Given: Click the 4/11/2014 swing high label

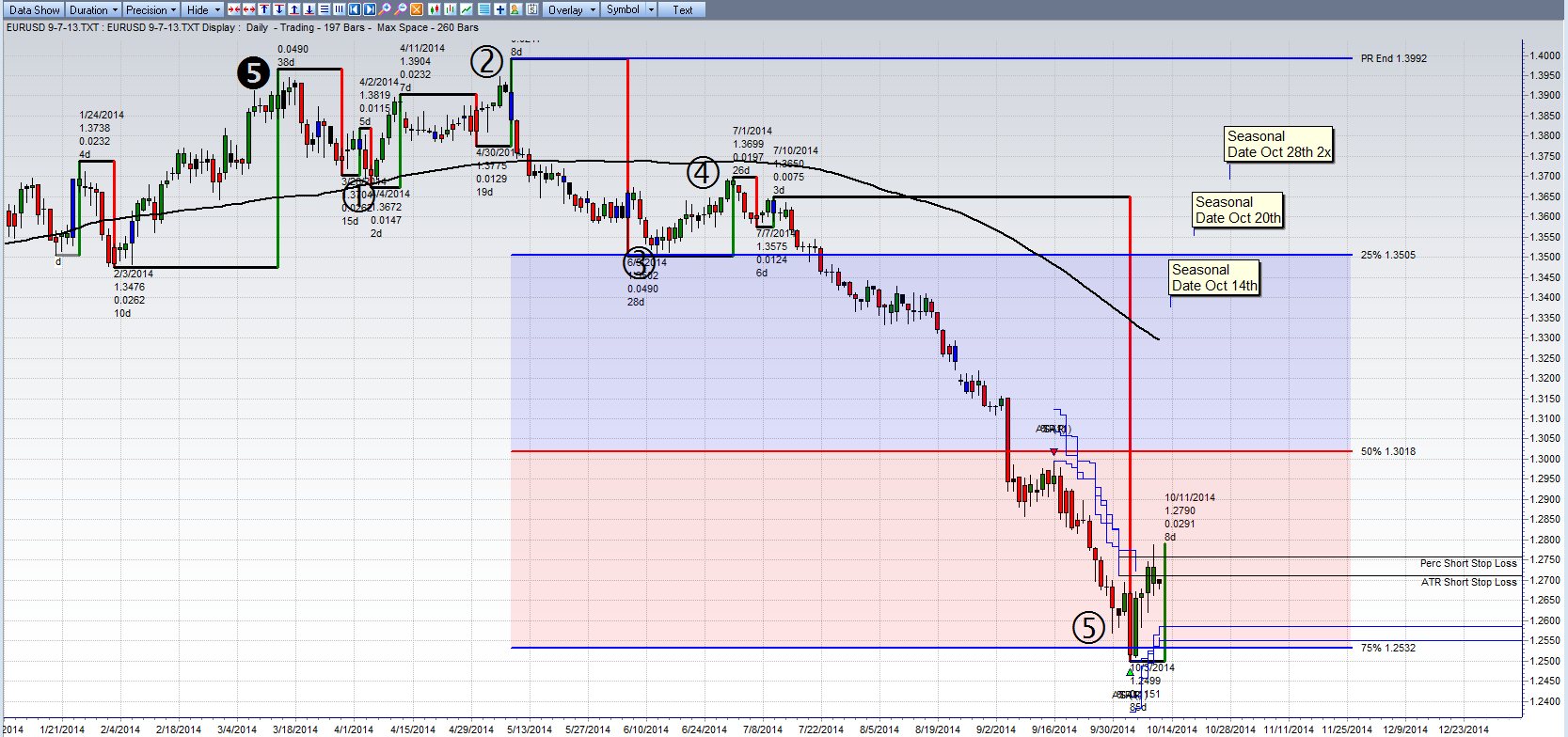Looking at the screenshot, I should (422, 68).
